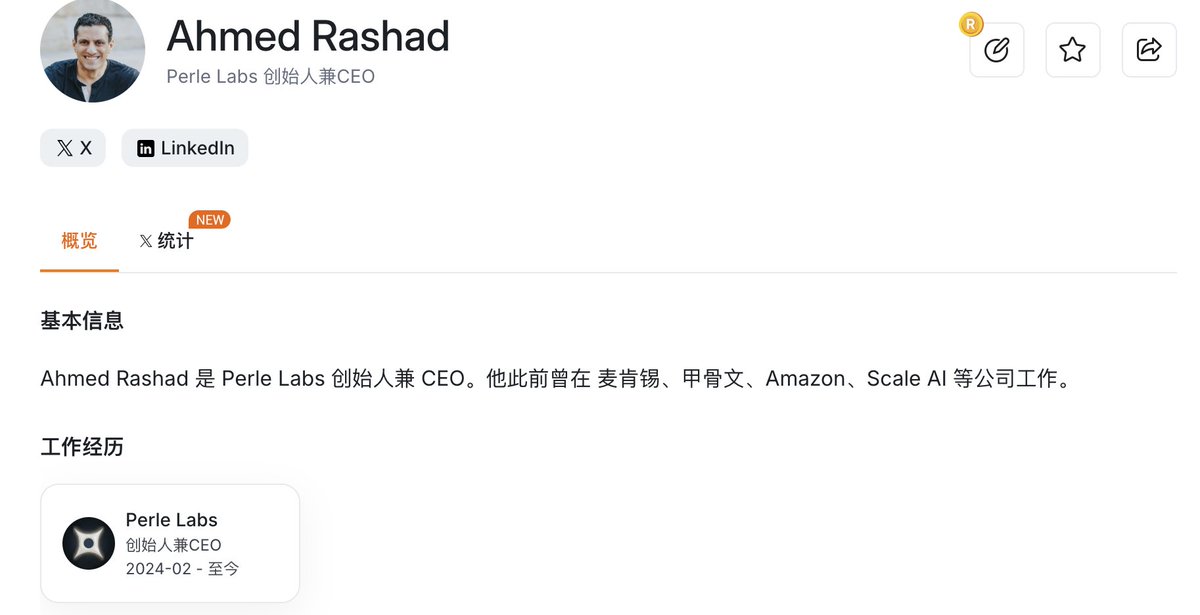Screen dimensions: 1200x615
Task: Open the LinkedIn profile button
Action: [185, 148]
